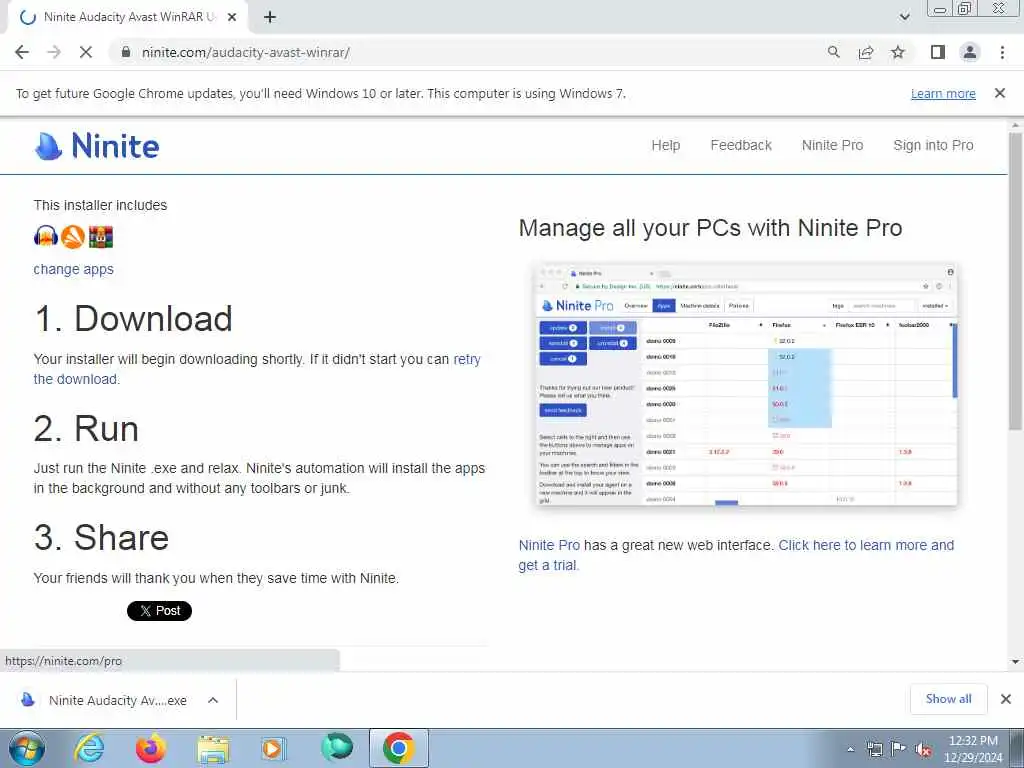Open the Chrome side panel

[938, 52]
